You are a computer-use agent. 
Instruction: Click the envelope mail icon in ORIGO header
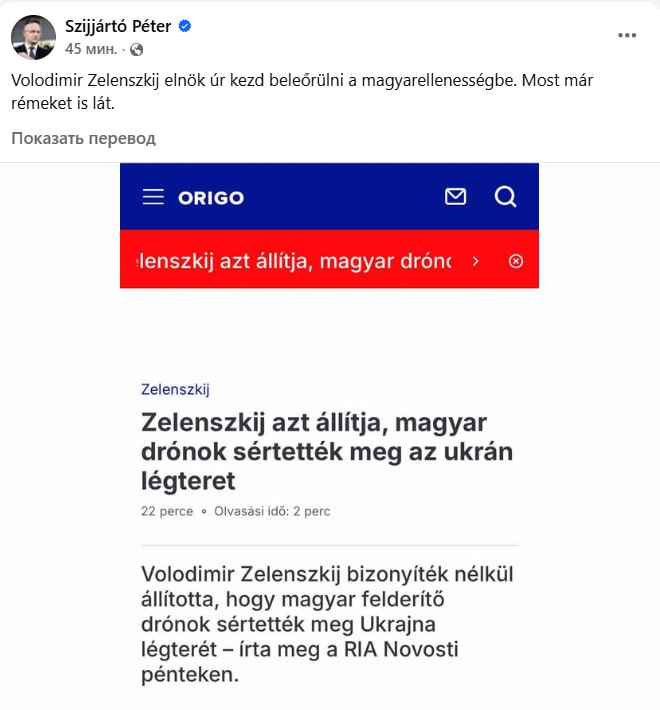455,197
